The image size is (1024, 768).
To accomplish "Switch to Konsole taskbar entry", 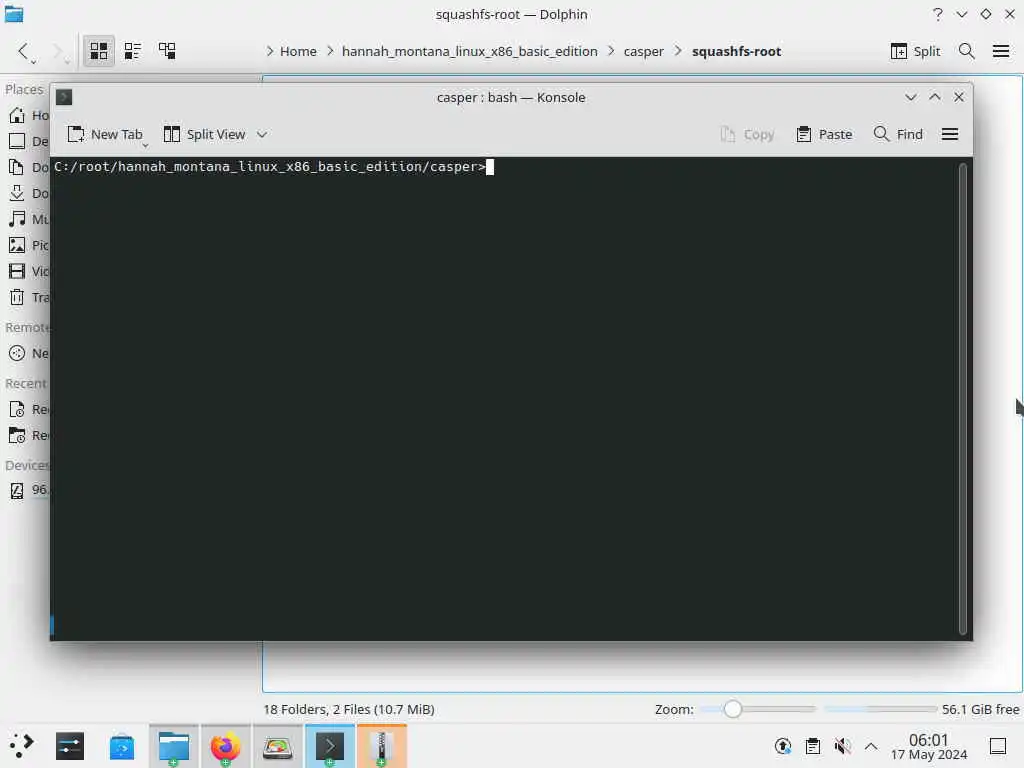I will [x=330, y=746].
